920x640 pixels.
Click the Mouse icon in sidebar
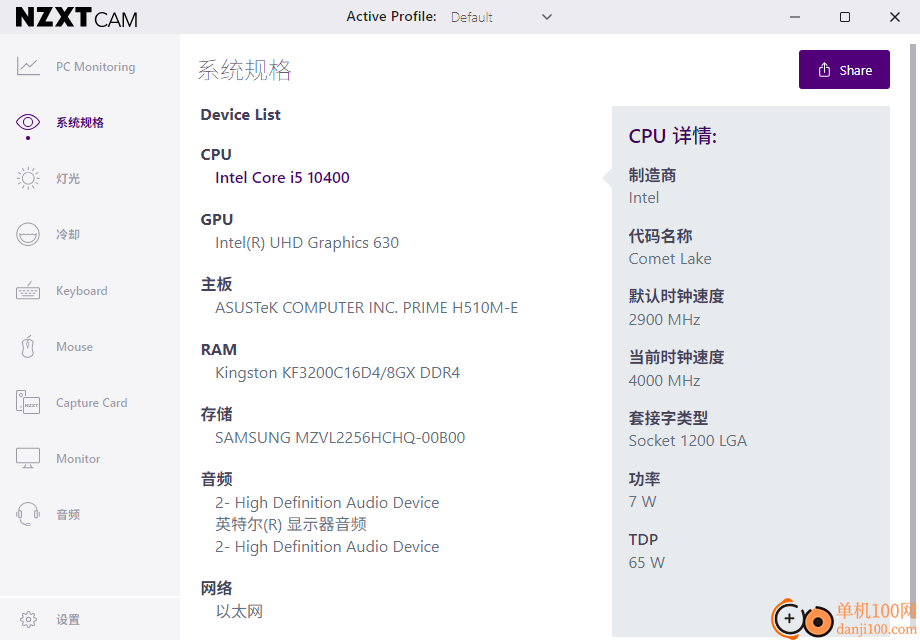28,347
